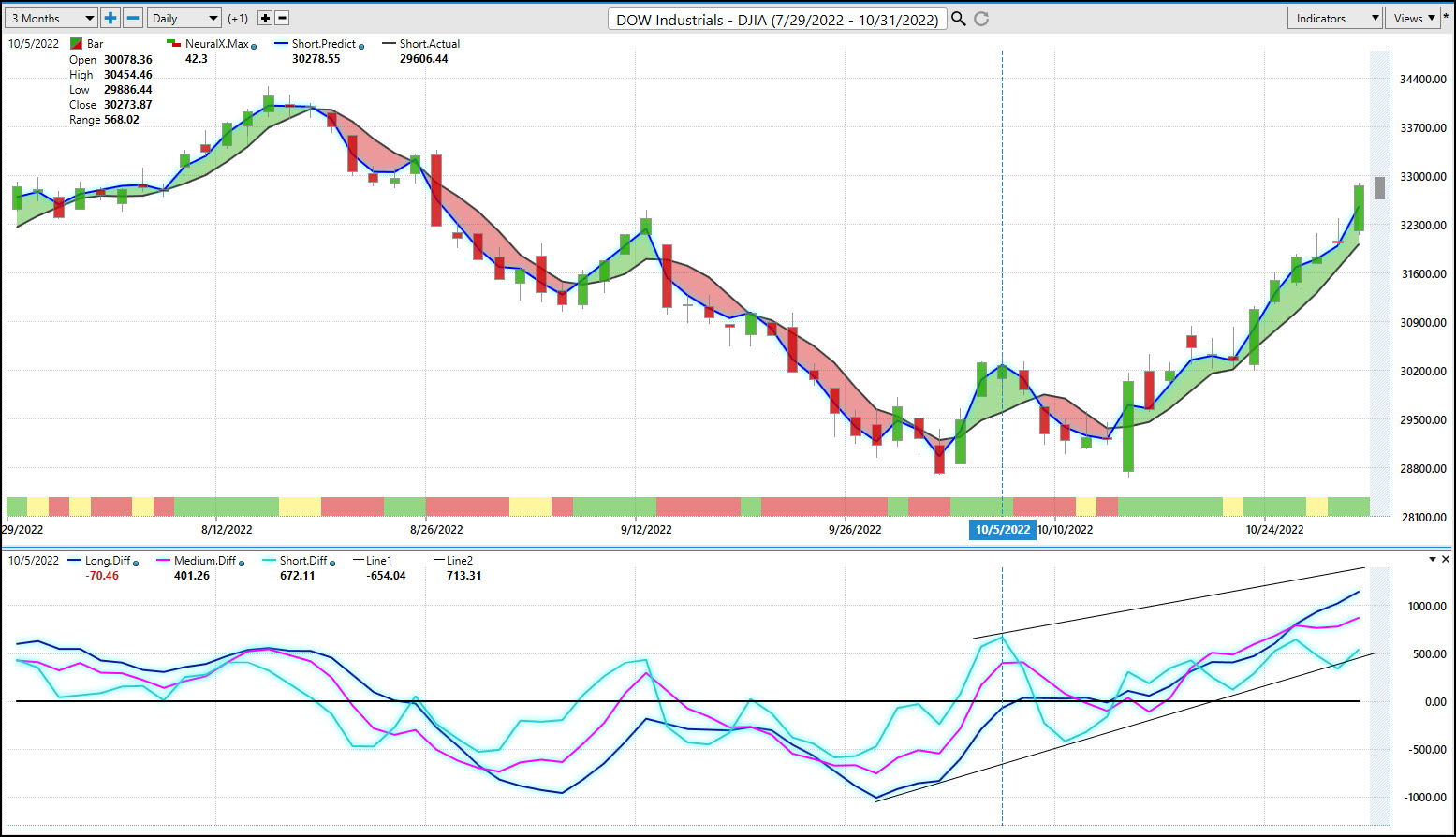The width and height of the screenshot is (1456, 837).
Task: Click the Close 30273.87 value
Action: [127, 105]
